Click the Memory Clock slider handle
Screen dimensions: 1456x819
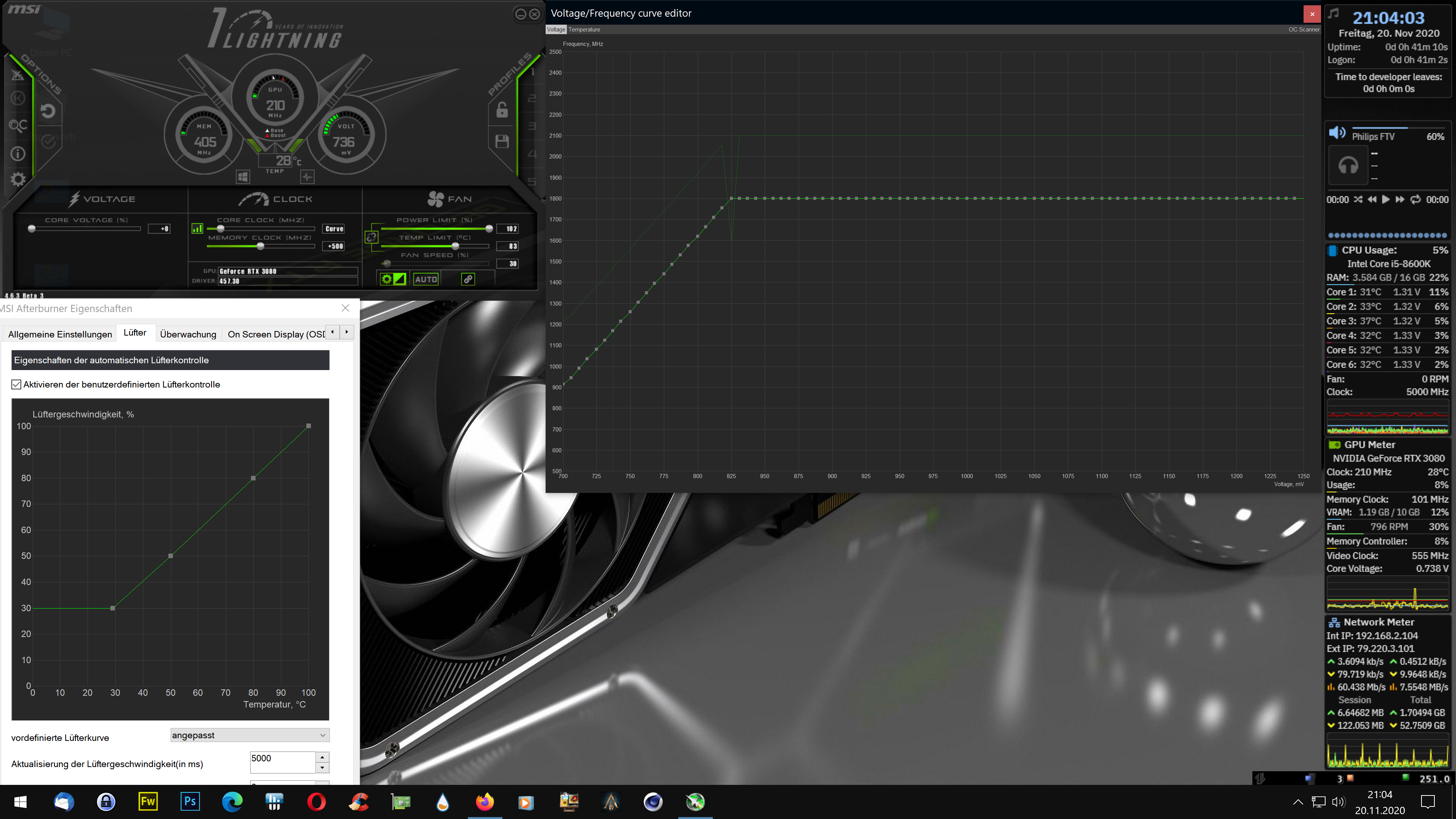[260, 246]
